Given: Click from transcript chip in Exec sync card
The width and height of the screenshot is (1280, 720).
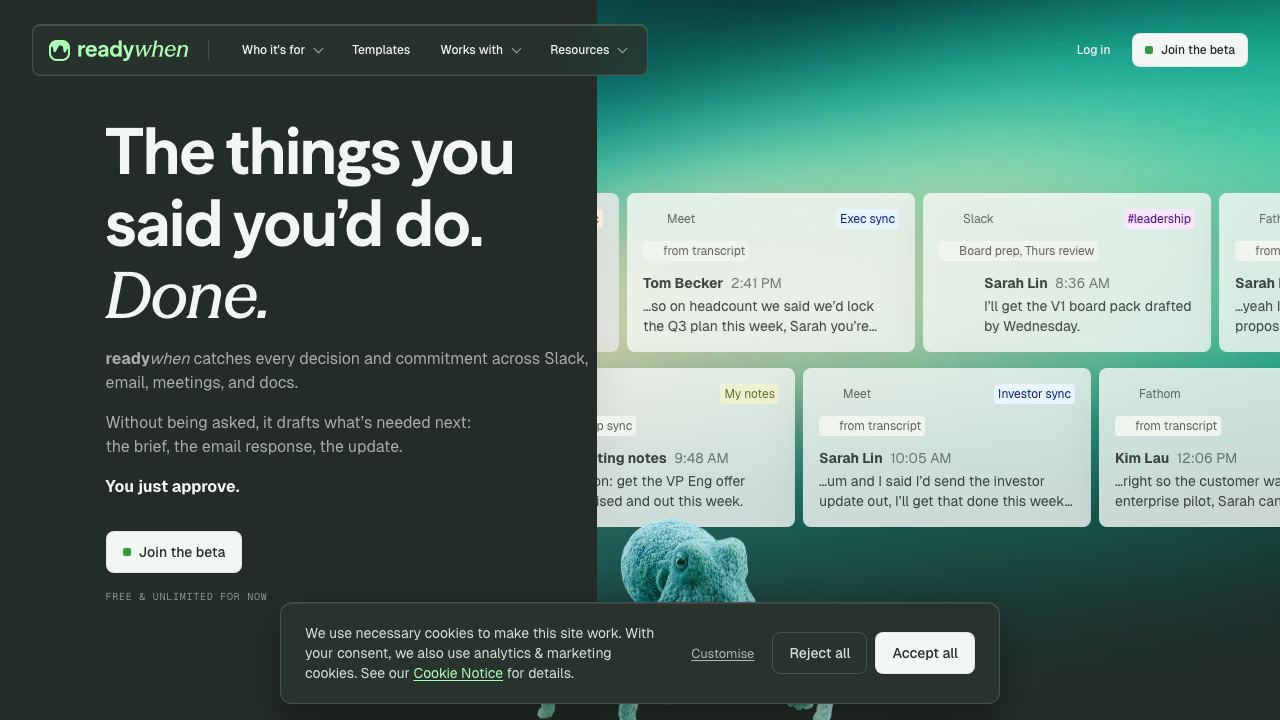Looking at the screenshot, I should [697, 251].
